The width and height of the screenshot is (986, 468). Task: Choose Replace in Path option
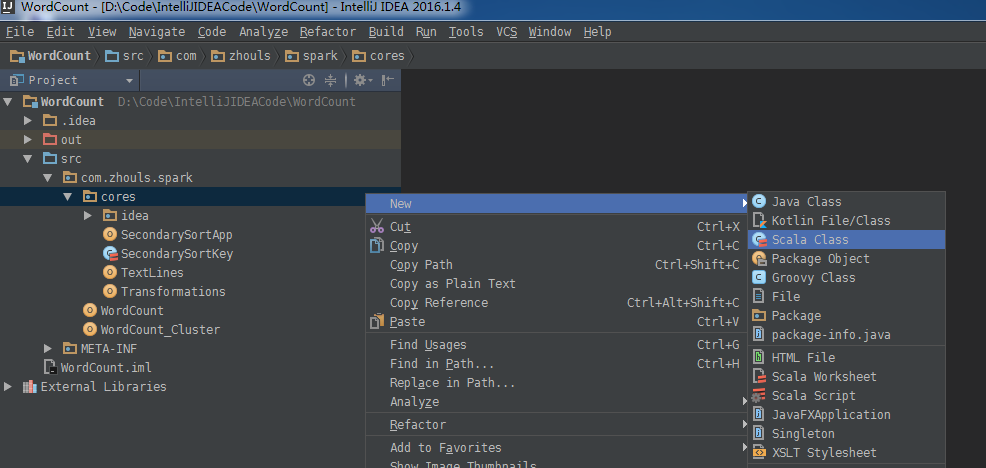click(x=452, y=382)
